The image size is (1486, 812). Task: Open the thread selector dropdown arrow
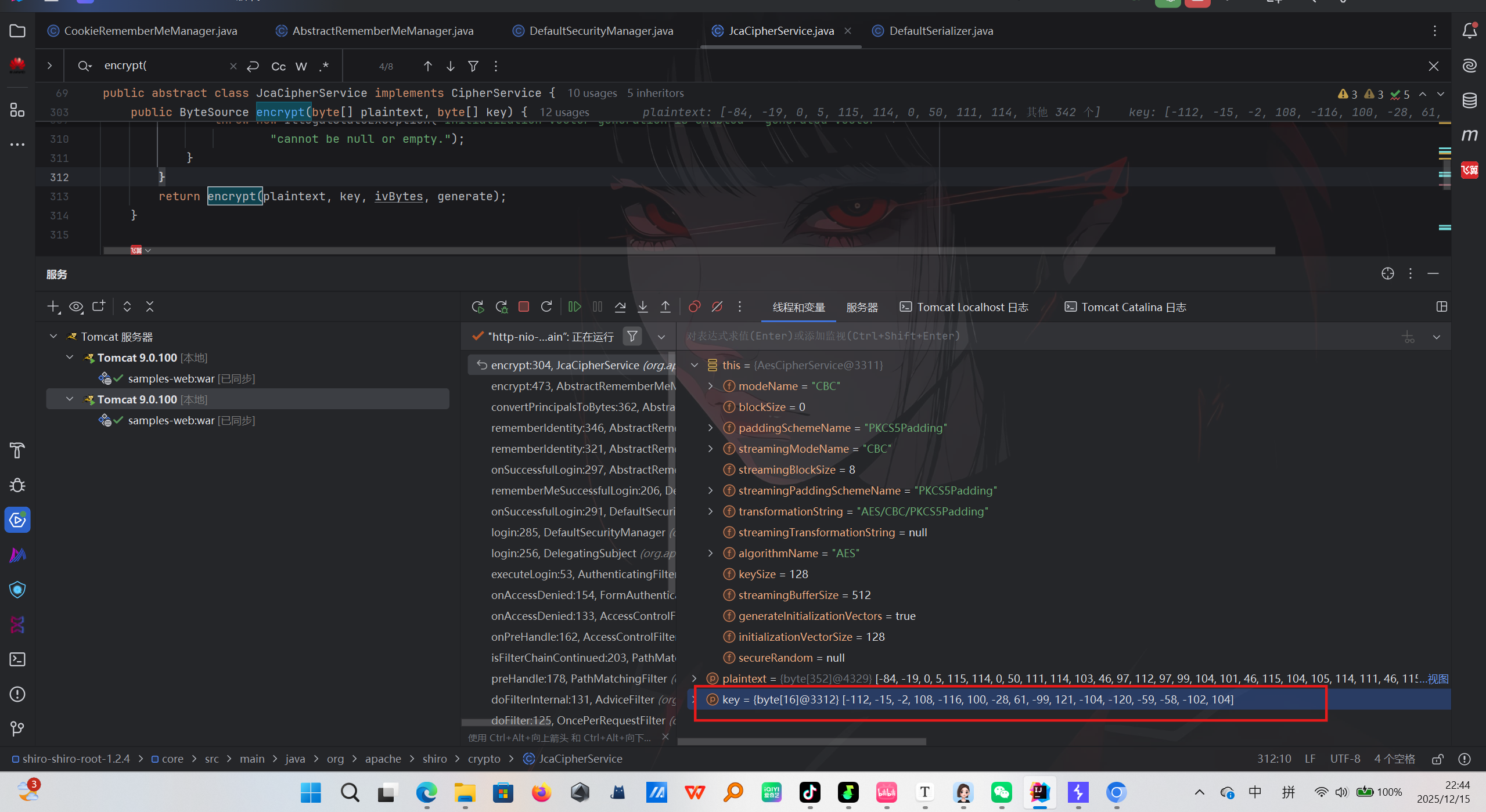[661, 337]
